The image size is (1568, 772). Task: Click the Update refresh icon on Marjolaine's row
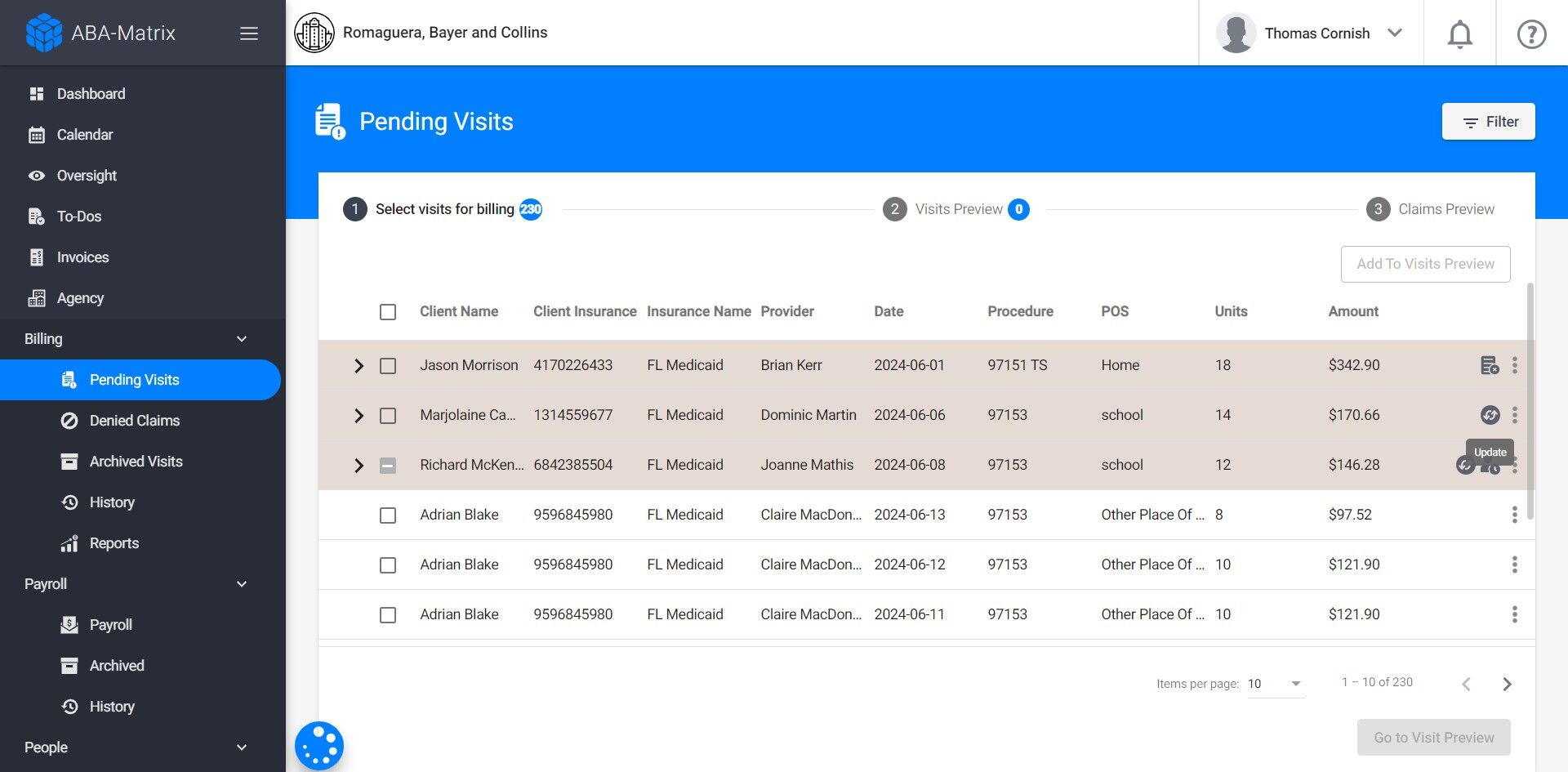1490,415
